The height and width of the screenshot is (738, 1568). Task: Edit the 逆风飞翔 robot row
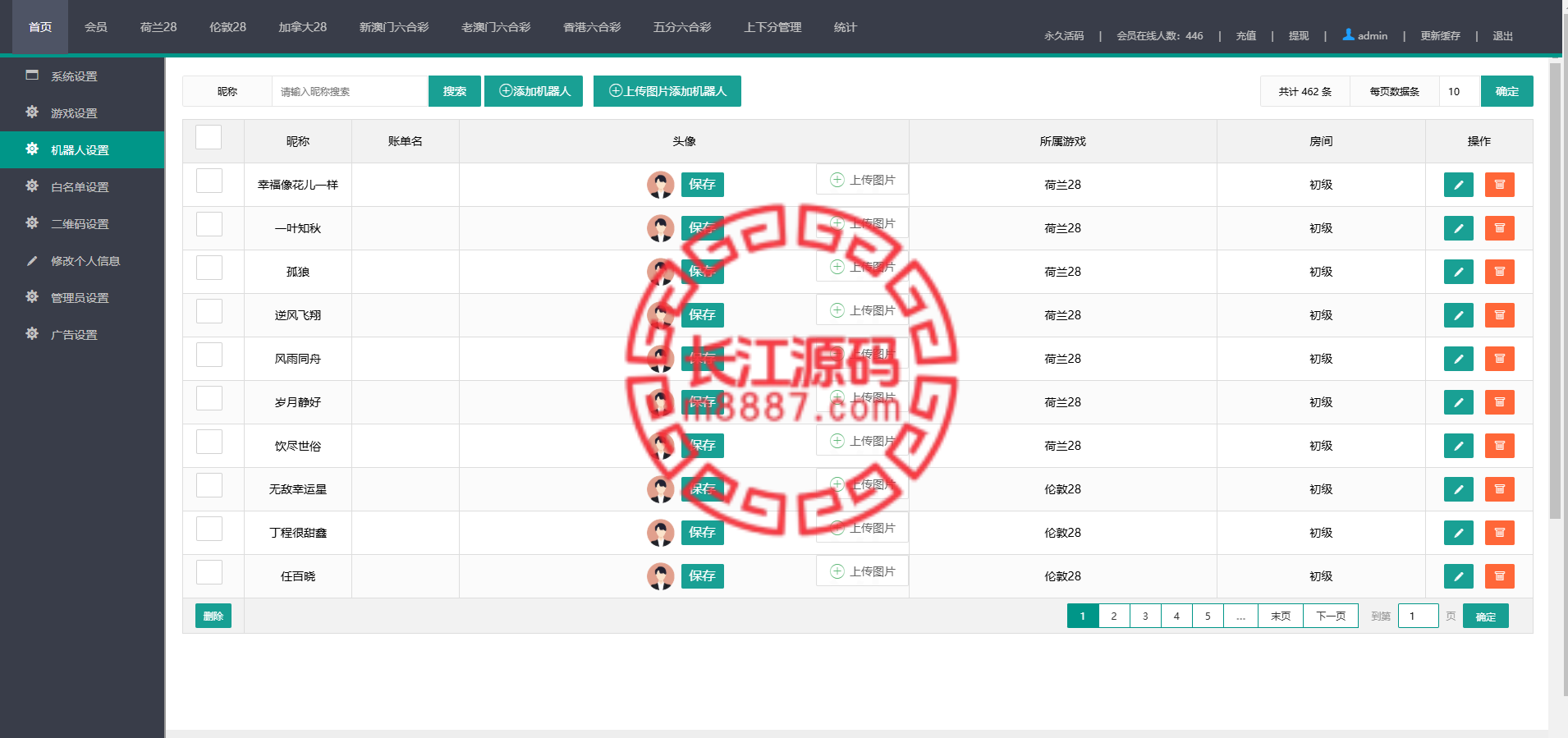(x=1458, y=315)
